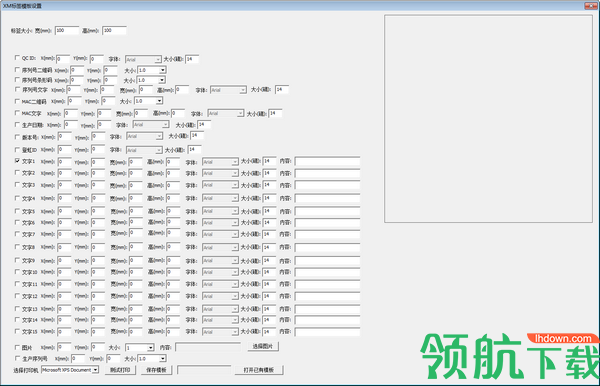Enable the 序列号文字 checkbox

coord(17,89)
